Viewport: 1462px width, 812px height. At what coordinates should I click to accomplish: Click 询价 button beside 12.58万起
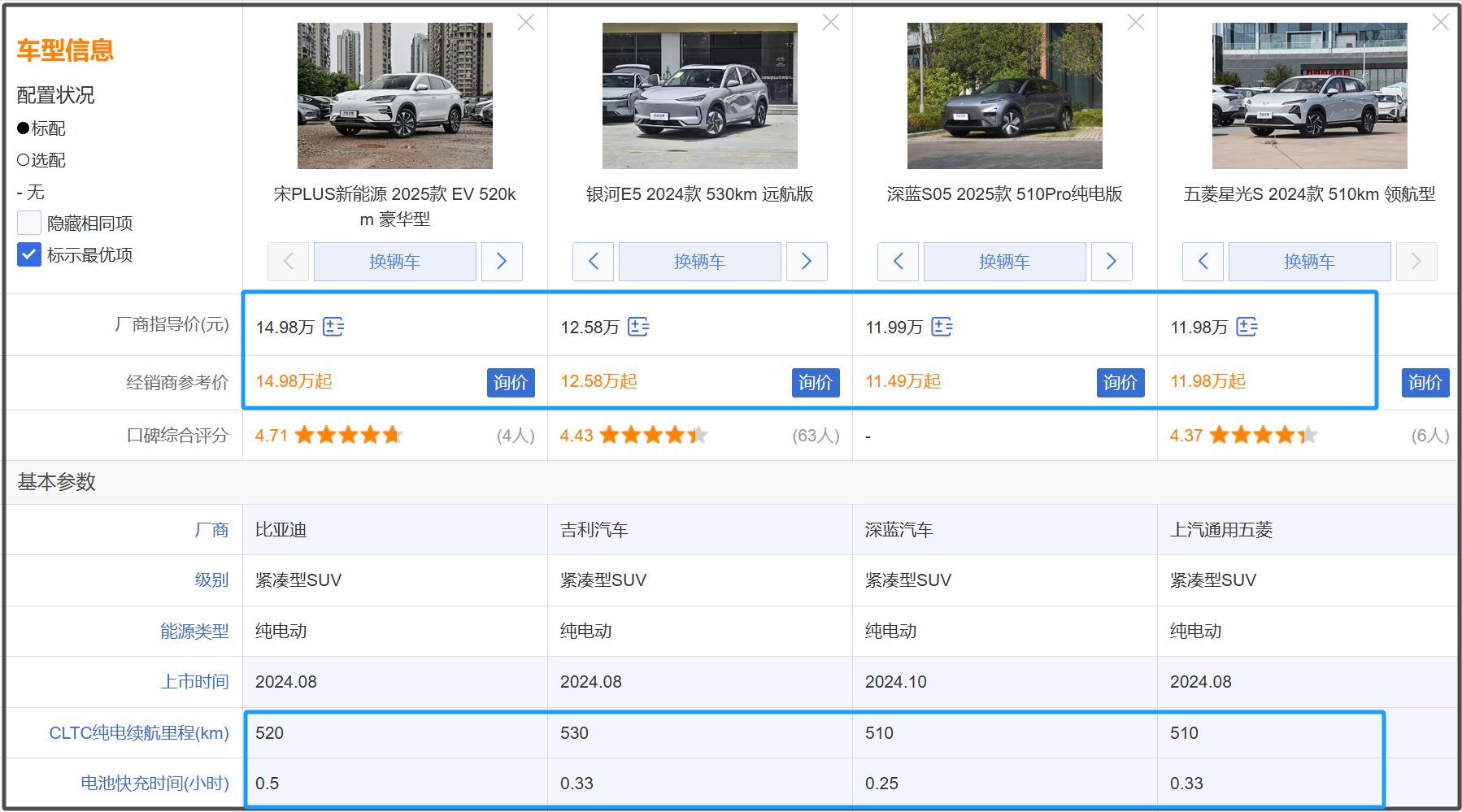816,383
